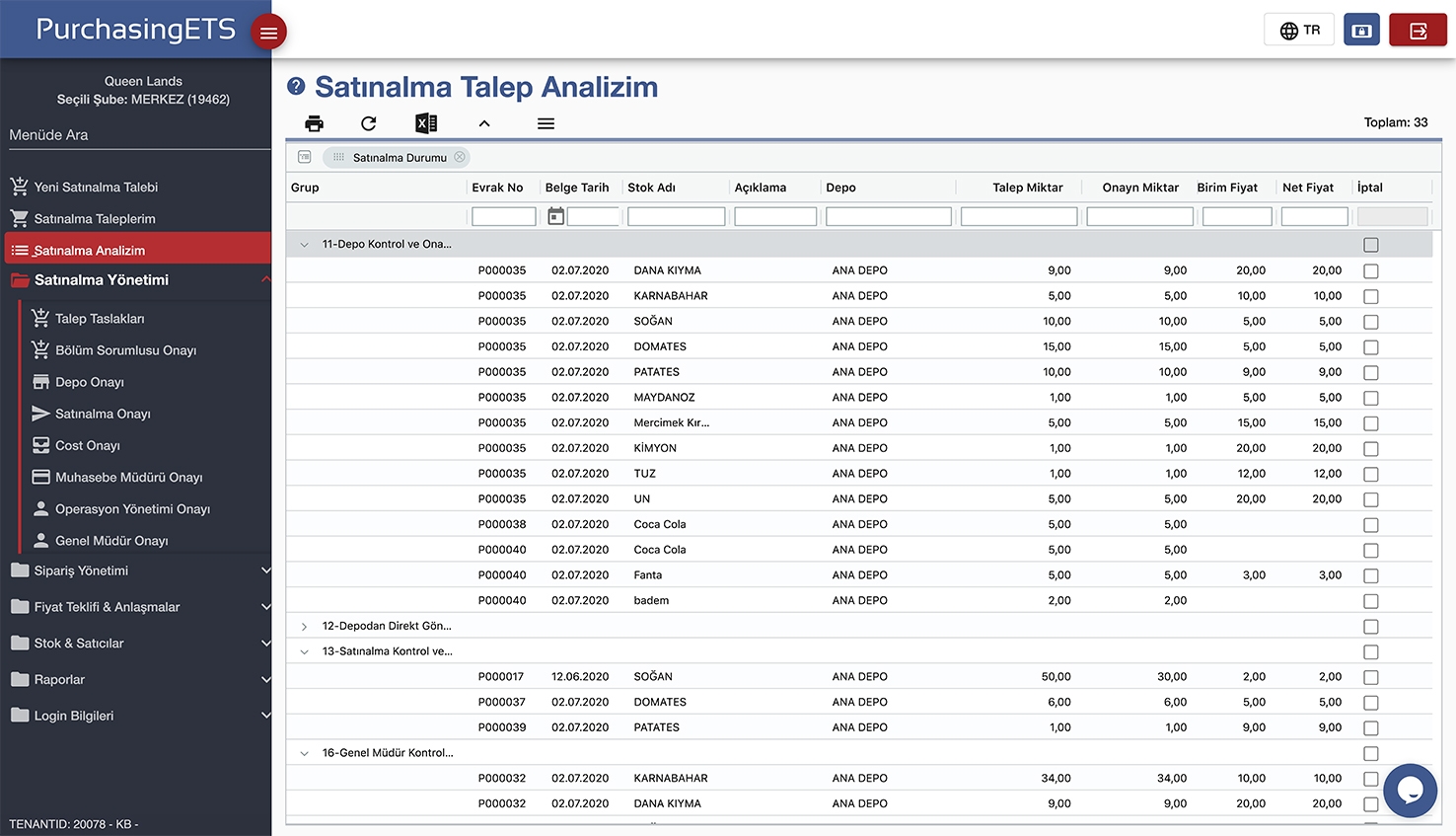Image resolution: width=1456 pixels, height=836 pixels.
Task: Click the red hamburger menu toggle button
Action: pyautogui.click(x=268, y=33)
